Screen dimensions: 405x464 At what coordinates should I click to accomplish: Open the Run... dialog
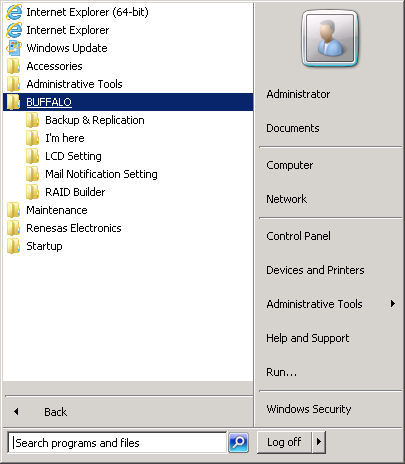281,372
